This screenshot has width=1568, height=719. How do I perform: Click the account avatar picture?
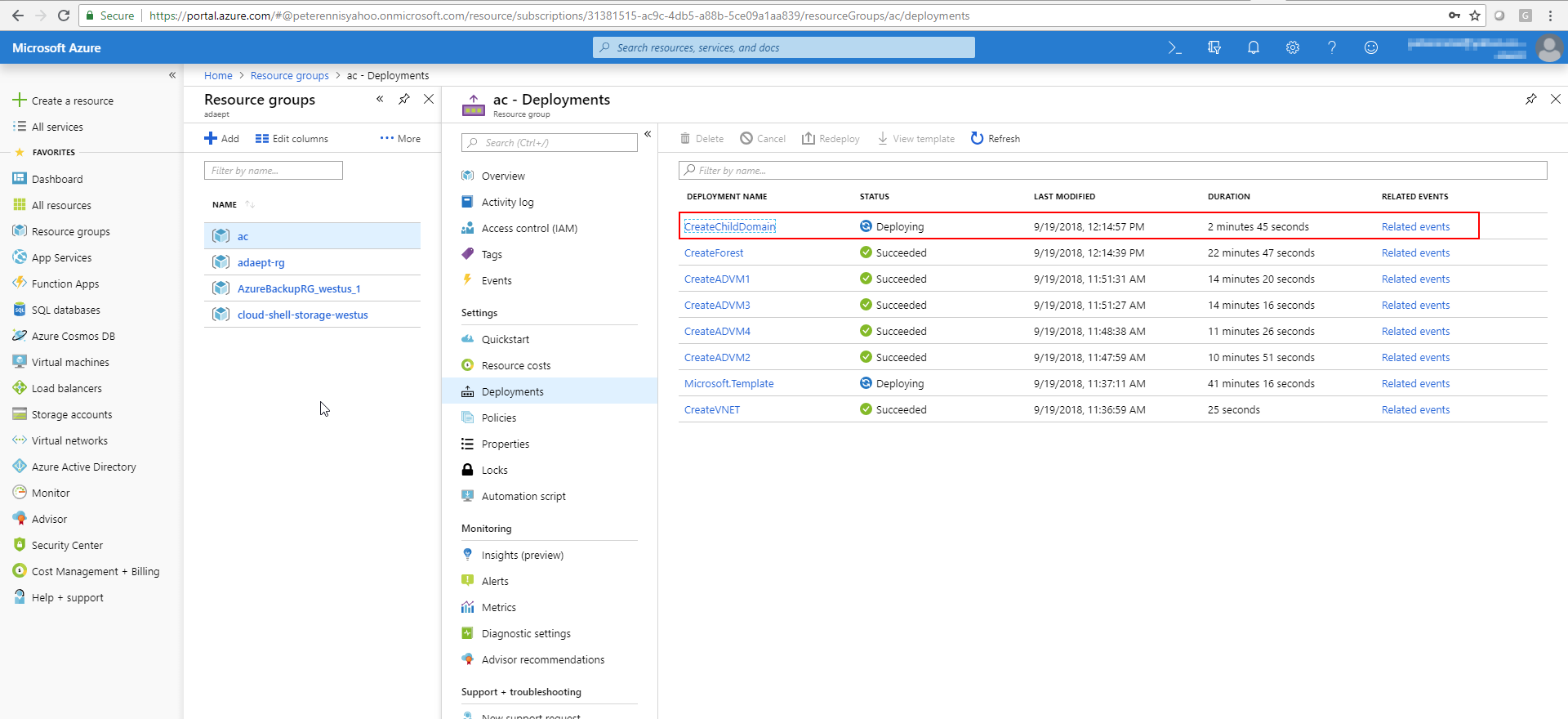[1549, 47]
